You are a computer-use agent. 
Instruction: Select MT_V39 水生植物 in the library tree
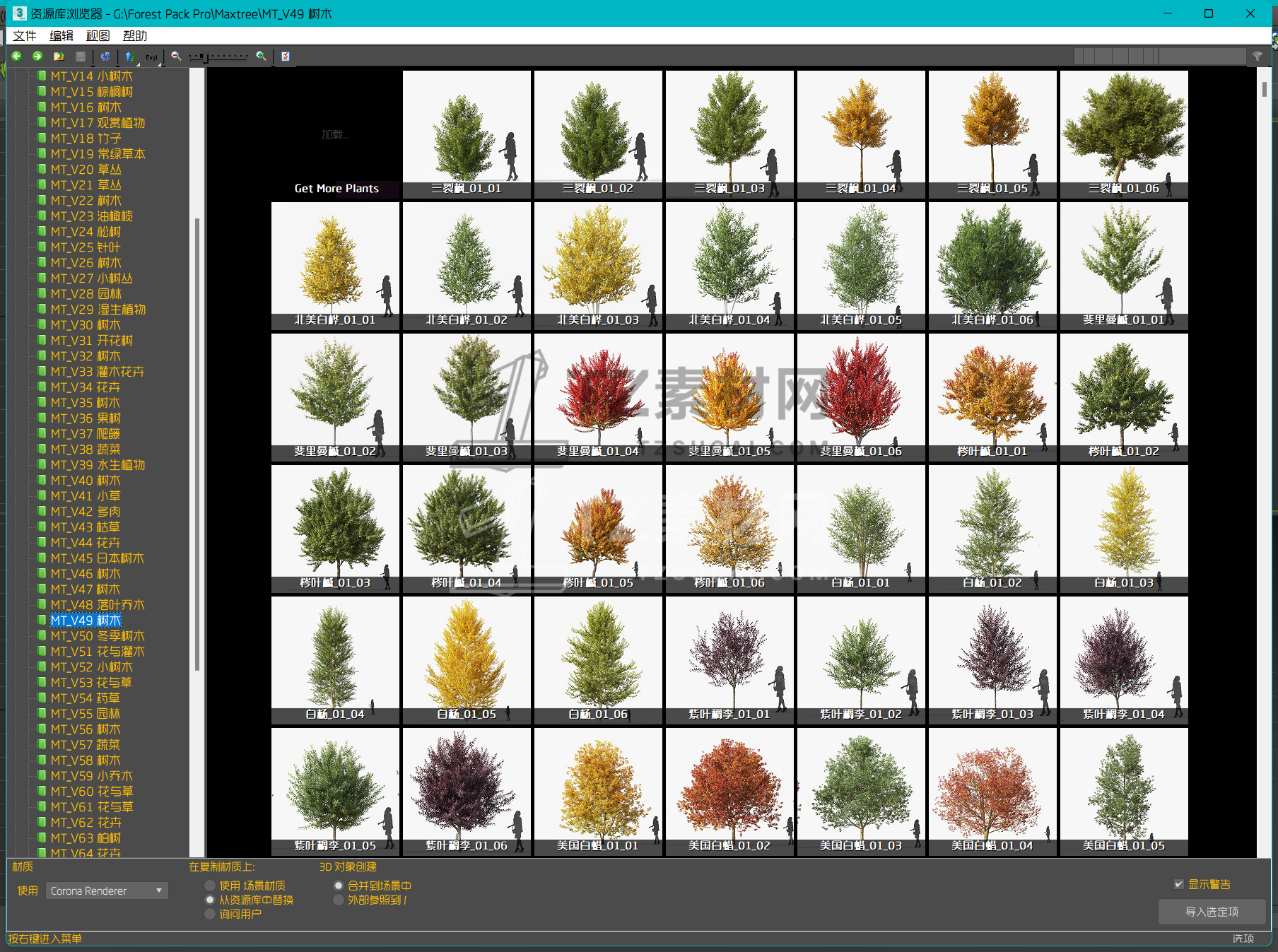(98, 465)
